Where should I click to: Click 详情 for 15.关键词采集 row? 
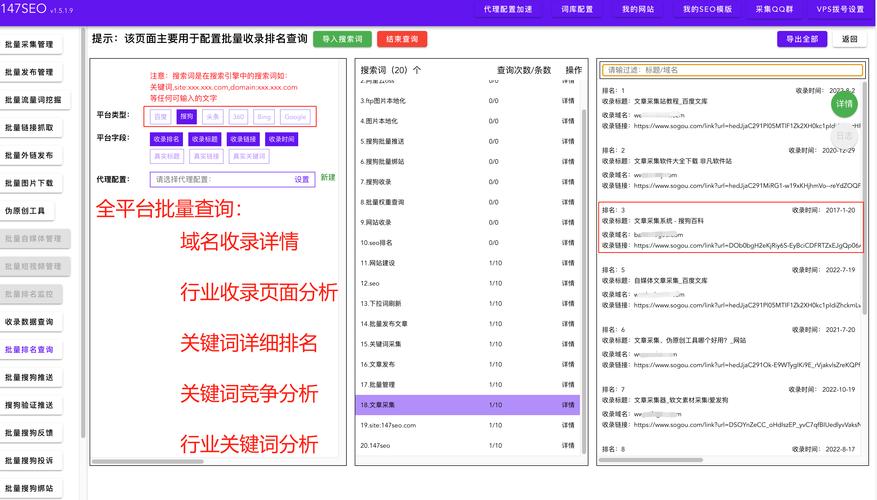pyautogui.click(x=568, y=344)
